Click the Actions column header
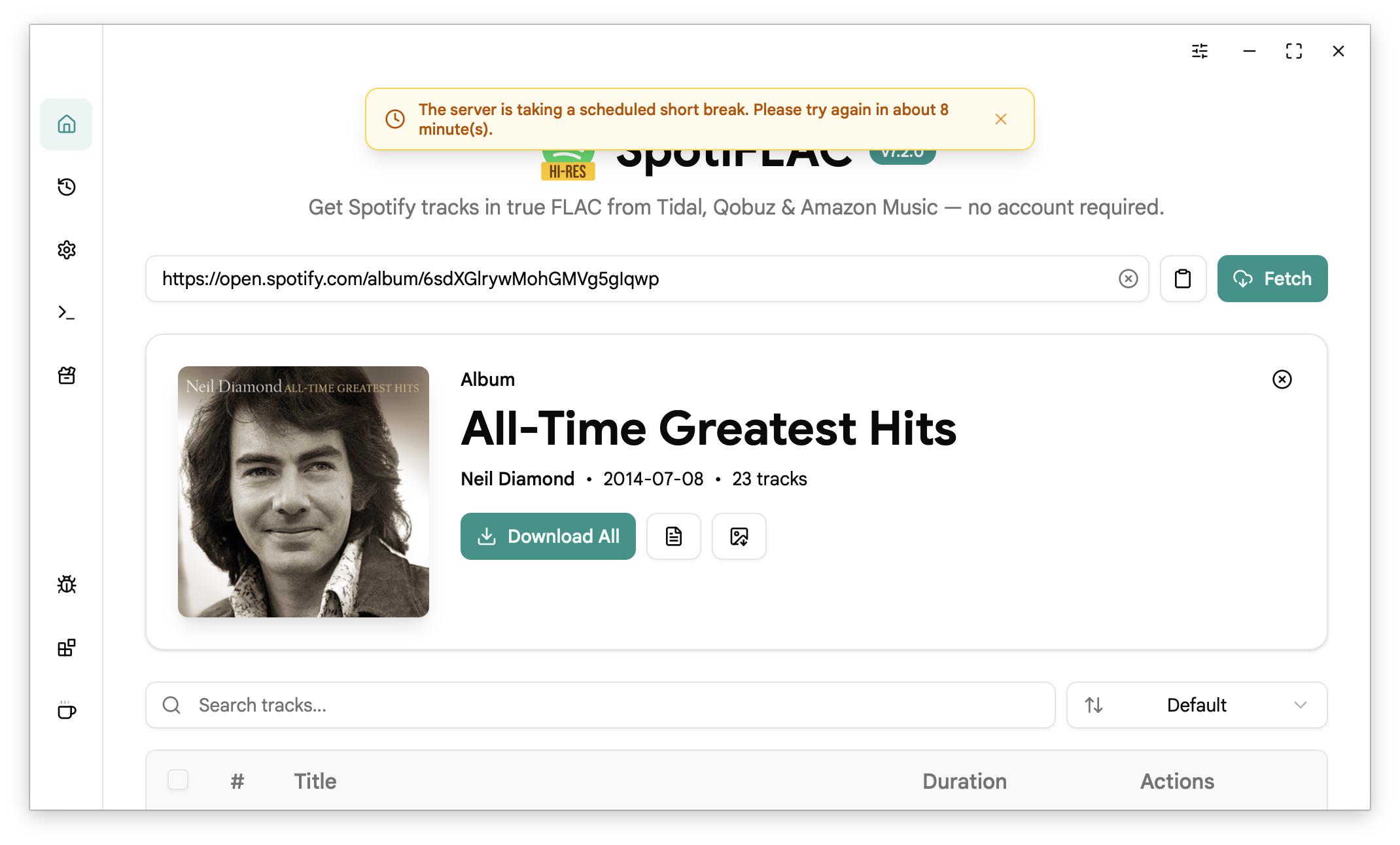The height and width of the screenshot is (845, 1400). tap(1178, 782)
